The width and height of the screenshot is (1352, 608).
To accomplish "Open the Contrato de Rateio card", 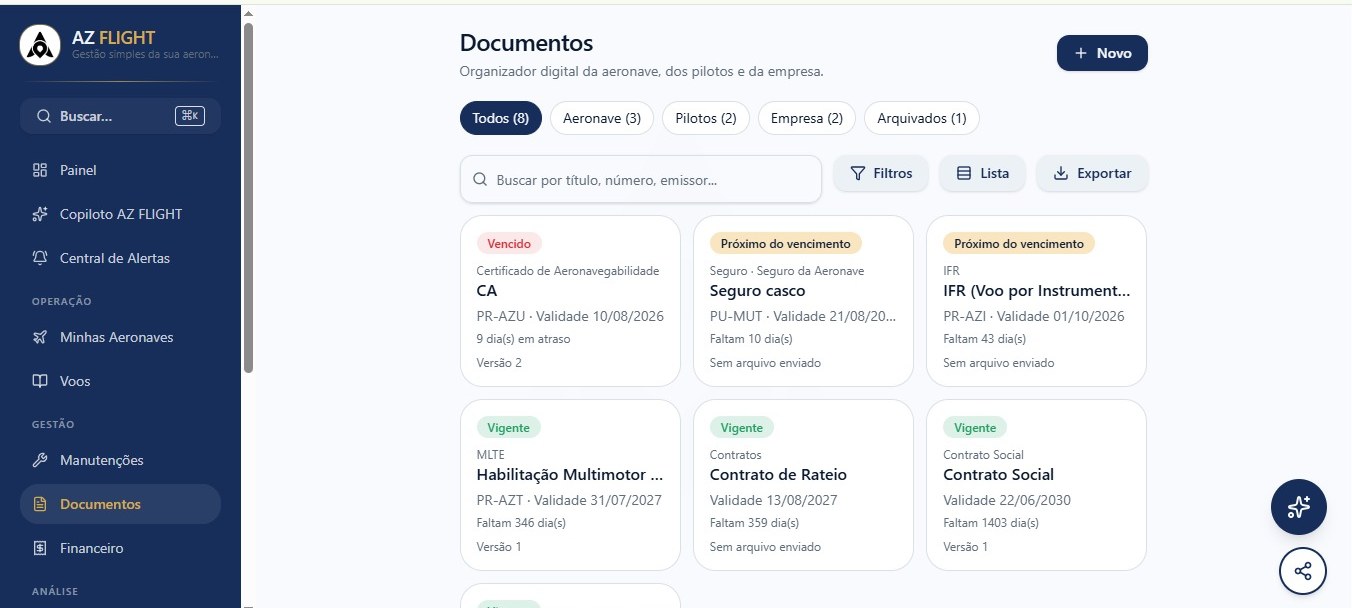I will (x=803, y=485).
